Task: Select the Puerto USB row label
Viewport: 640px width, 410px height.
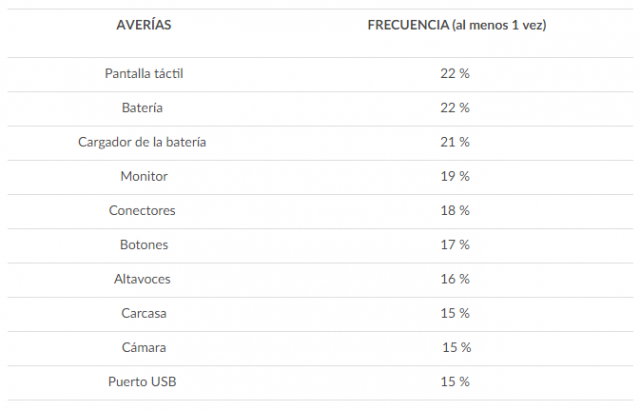Action: 143,382
